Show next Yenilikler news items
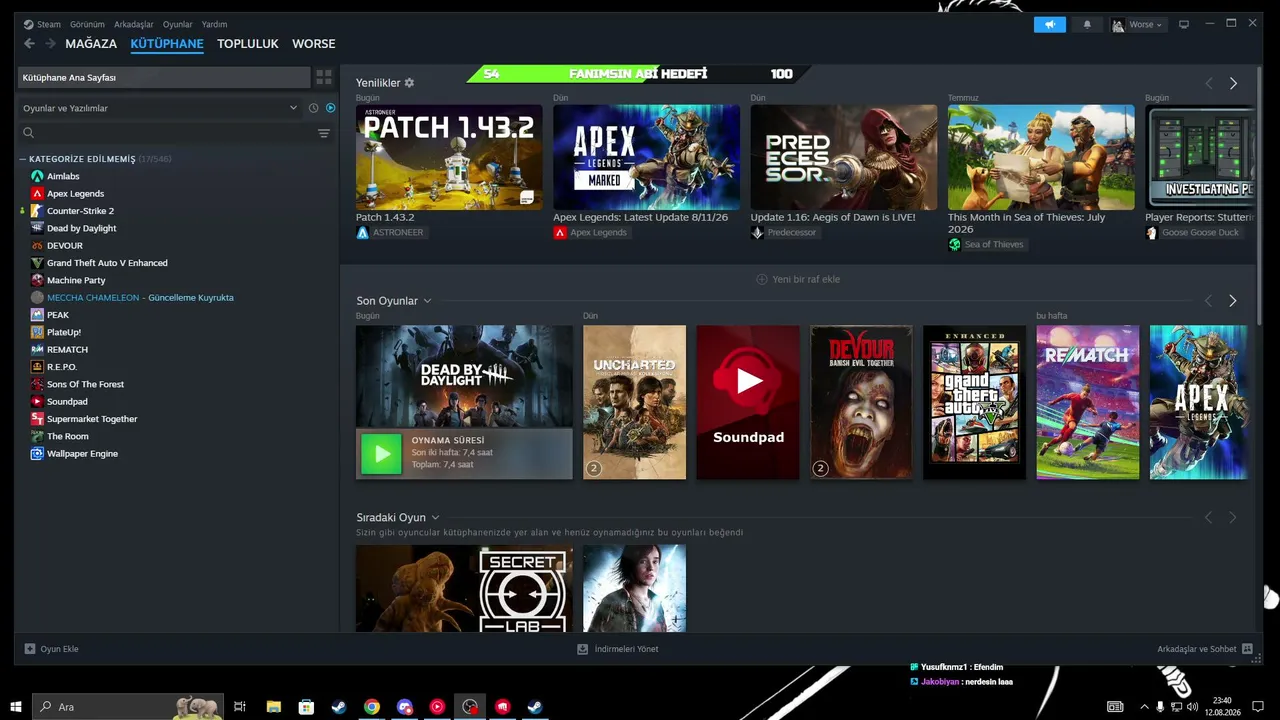This screenshot has height=720, width=1280. [1233, 84]
